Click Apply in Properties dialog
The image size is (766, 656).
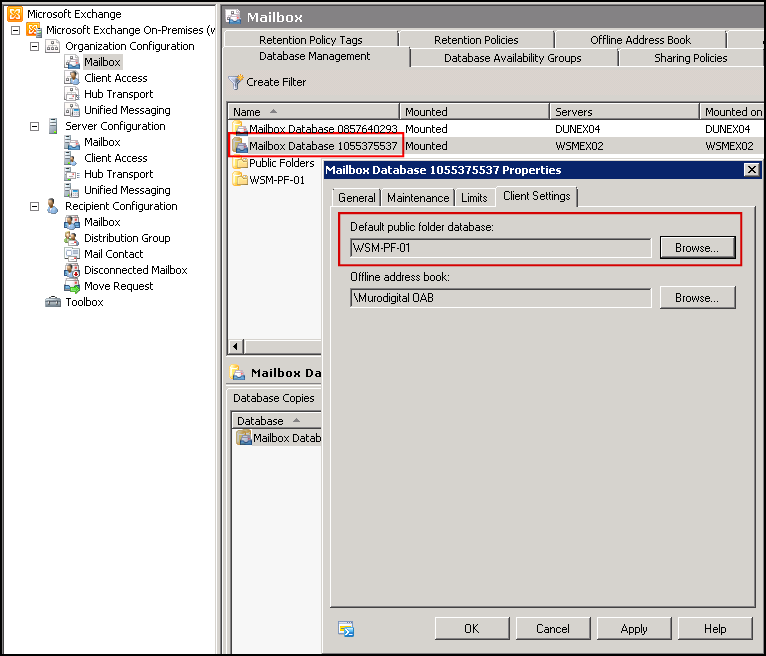tap(634, 629)
